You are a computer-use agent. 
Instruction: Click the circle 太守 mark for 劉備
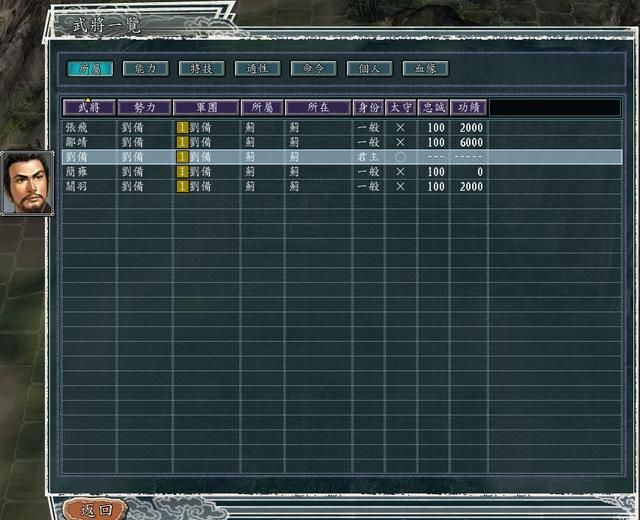(x=400, y=157)
